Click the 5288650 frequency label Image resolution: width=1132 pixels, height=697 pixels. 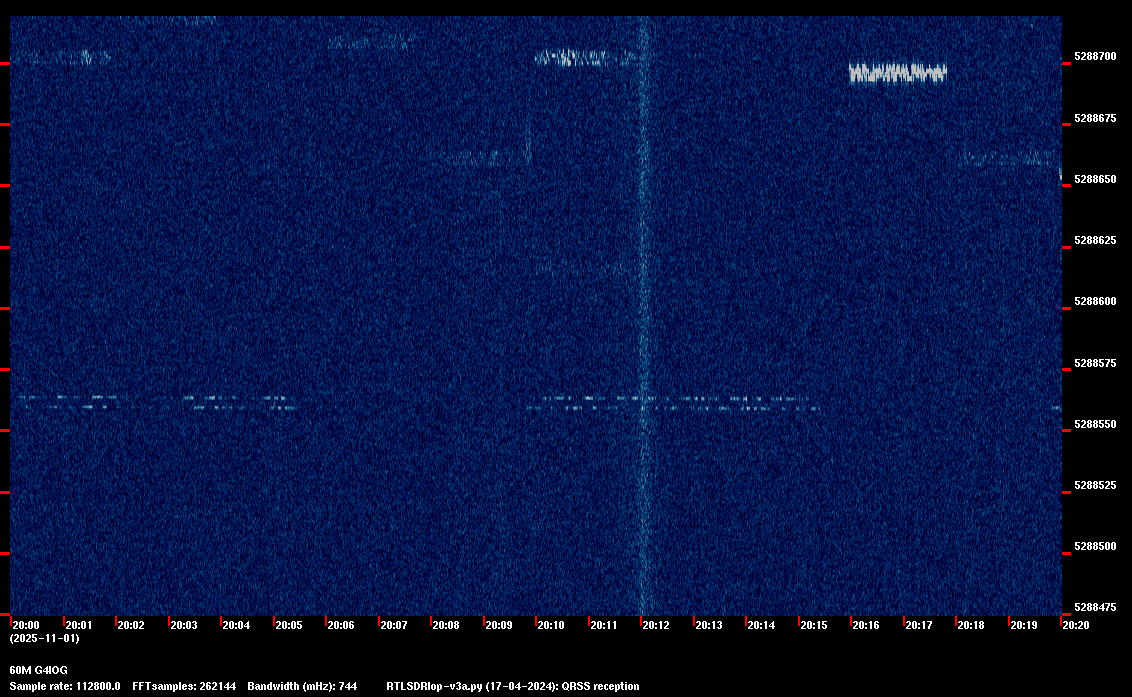click(x=1095, y=179)
